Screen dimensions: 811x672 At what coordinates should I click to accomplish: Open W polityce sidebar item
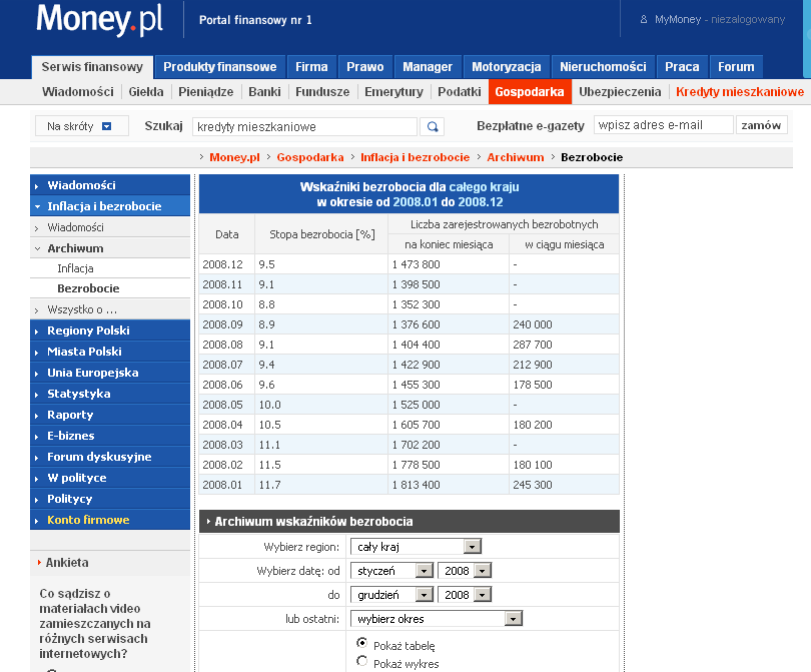click(110, 478)
